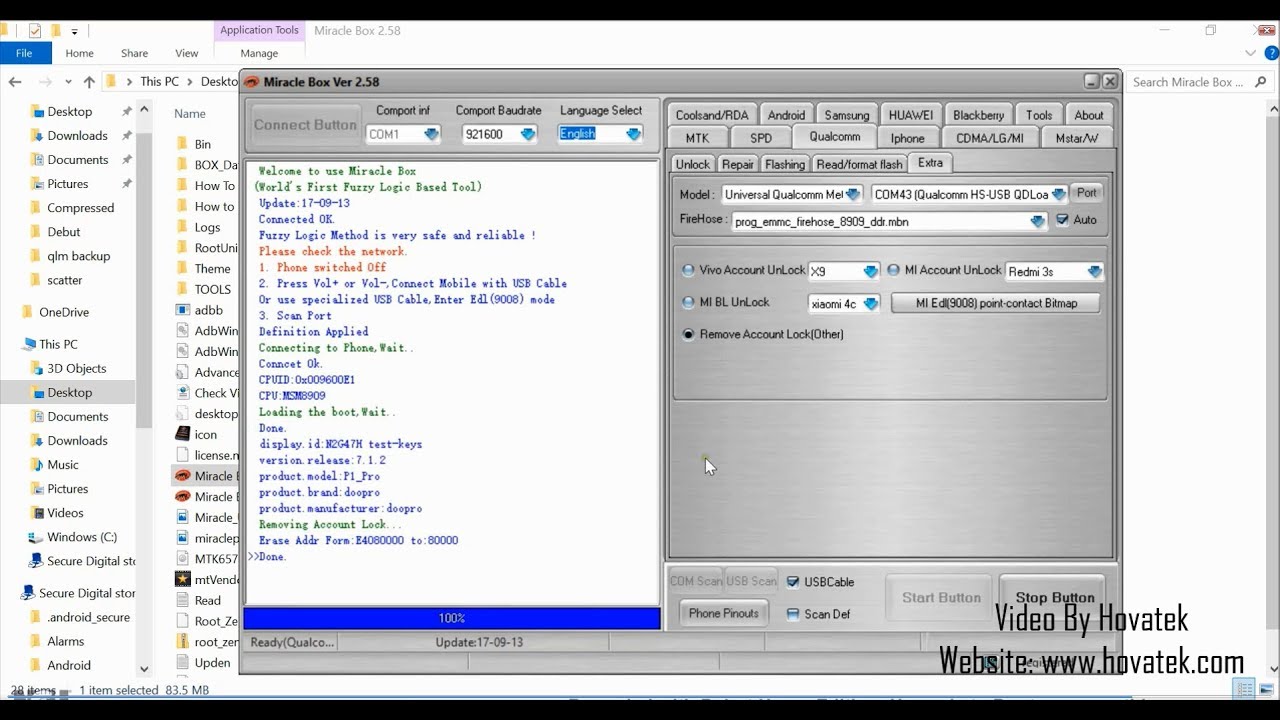Click MI Edl(9008) point-contact Bitmap button
This screenshot has width=1280, height=720.
pyautogui.click(x=996, y=303)
